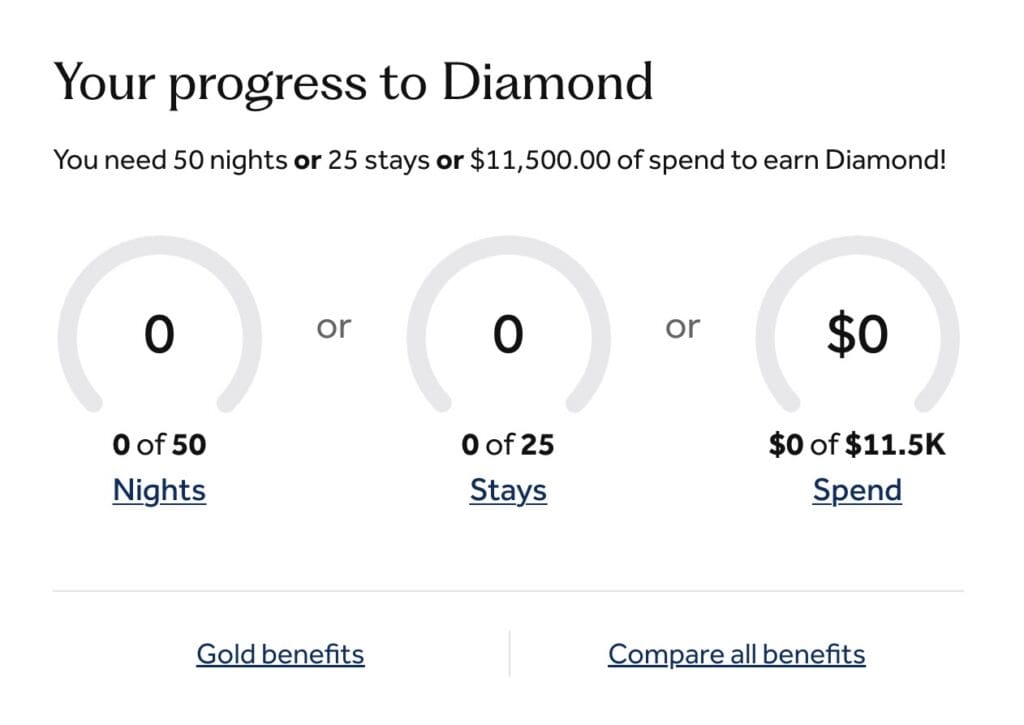The width and height of the screenshot is (1024, 725).
Task: Open the Nights link
Action: coord(159,491)
